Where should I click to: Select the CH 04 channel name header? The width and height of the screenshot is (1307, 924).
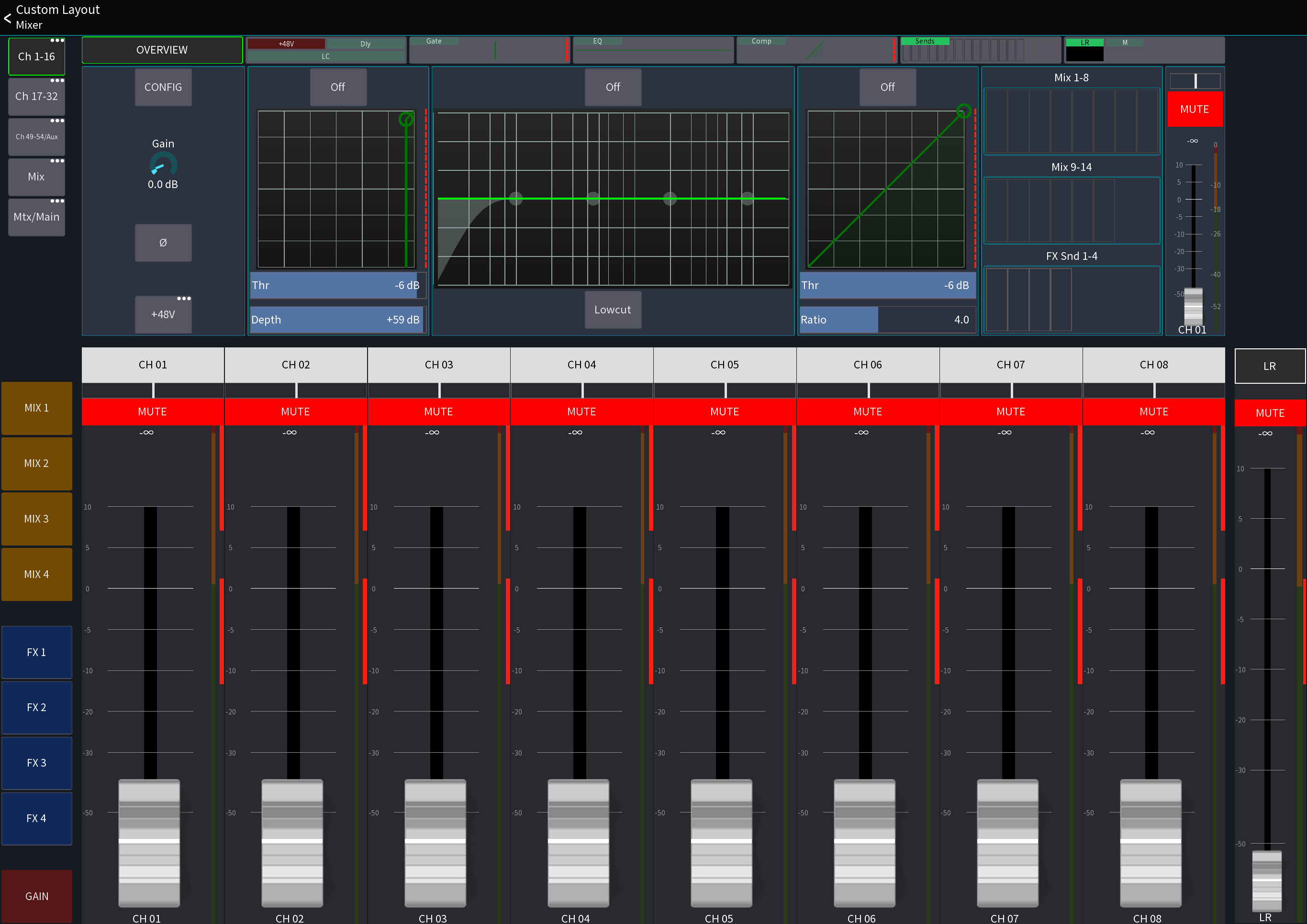pos(582,365)
